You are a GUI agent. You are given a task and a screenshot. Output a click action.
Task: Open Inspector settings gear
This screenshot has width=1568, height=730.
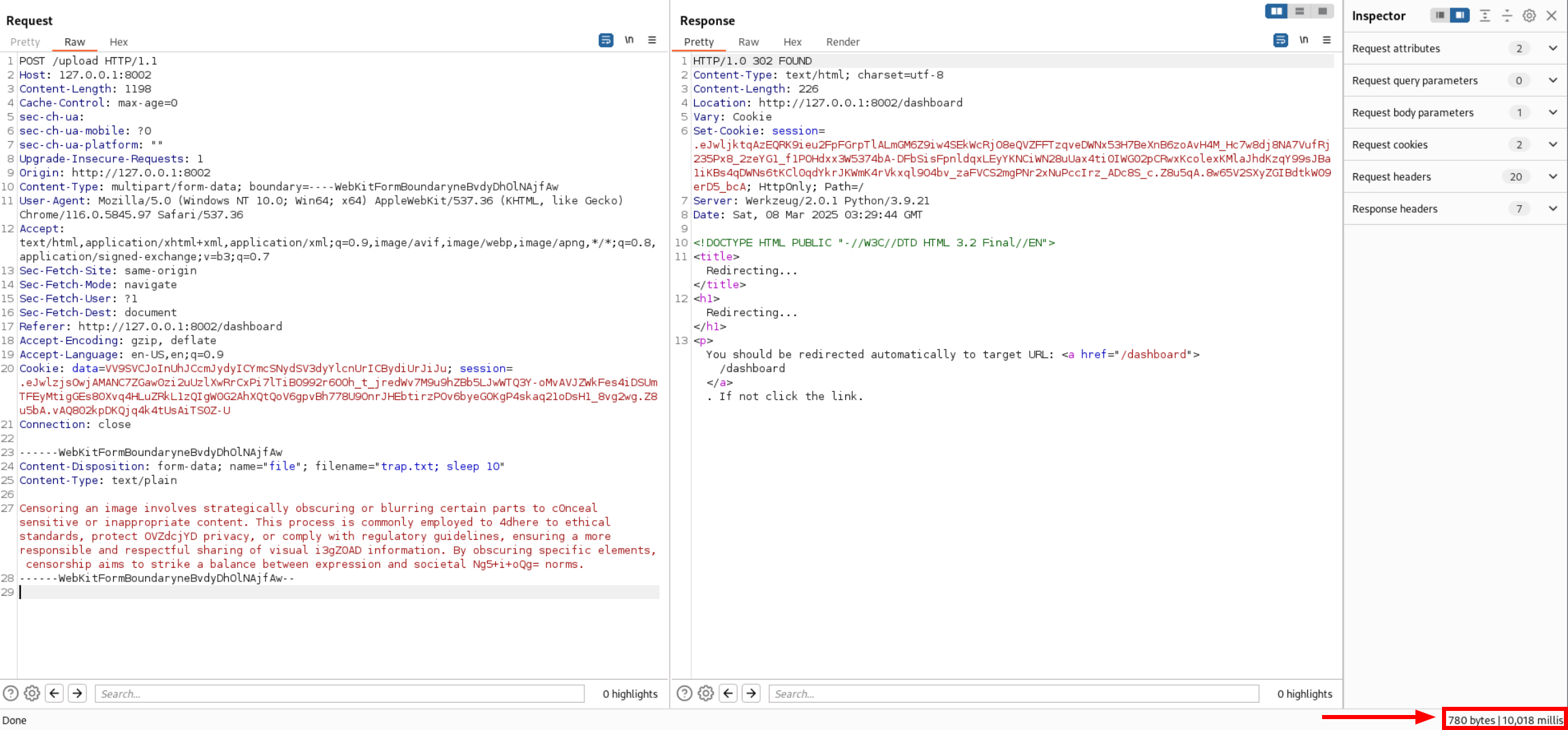point(1529,16)
